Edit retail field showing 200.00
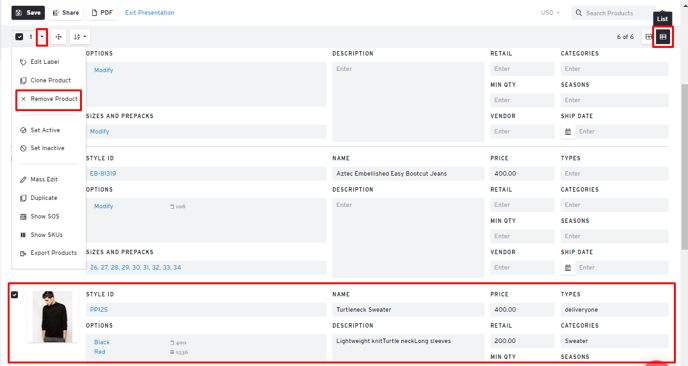Image resolution: width=688 pixels, height=366 pixels. pos(523,341)
